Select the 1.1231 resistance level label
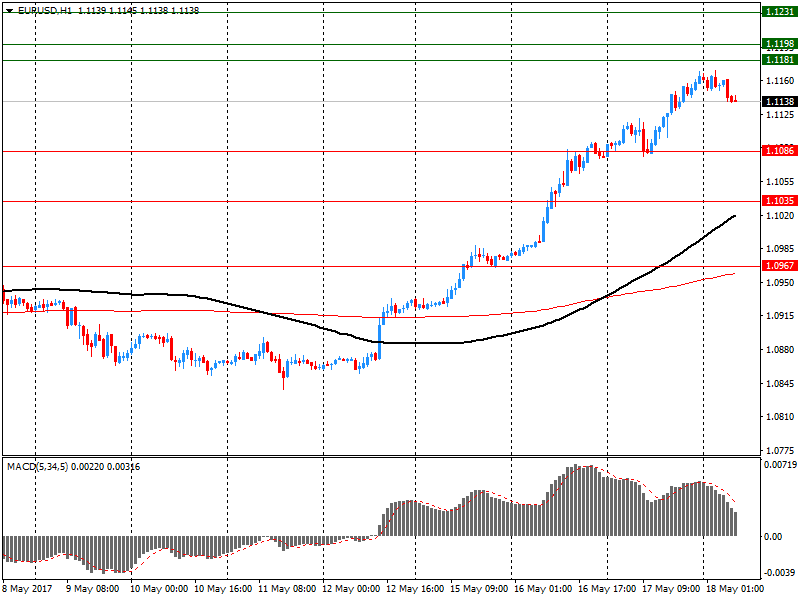Image resolution: width=800 pixels, height=600 pixels. pyautogui.click(x=780, y=12)
